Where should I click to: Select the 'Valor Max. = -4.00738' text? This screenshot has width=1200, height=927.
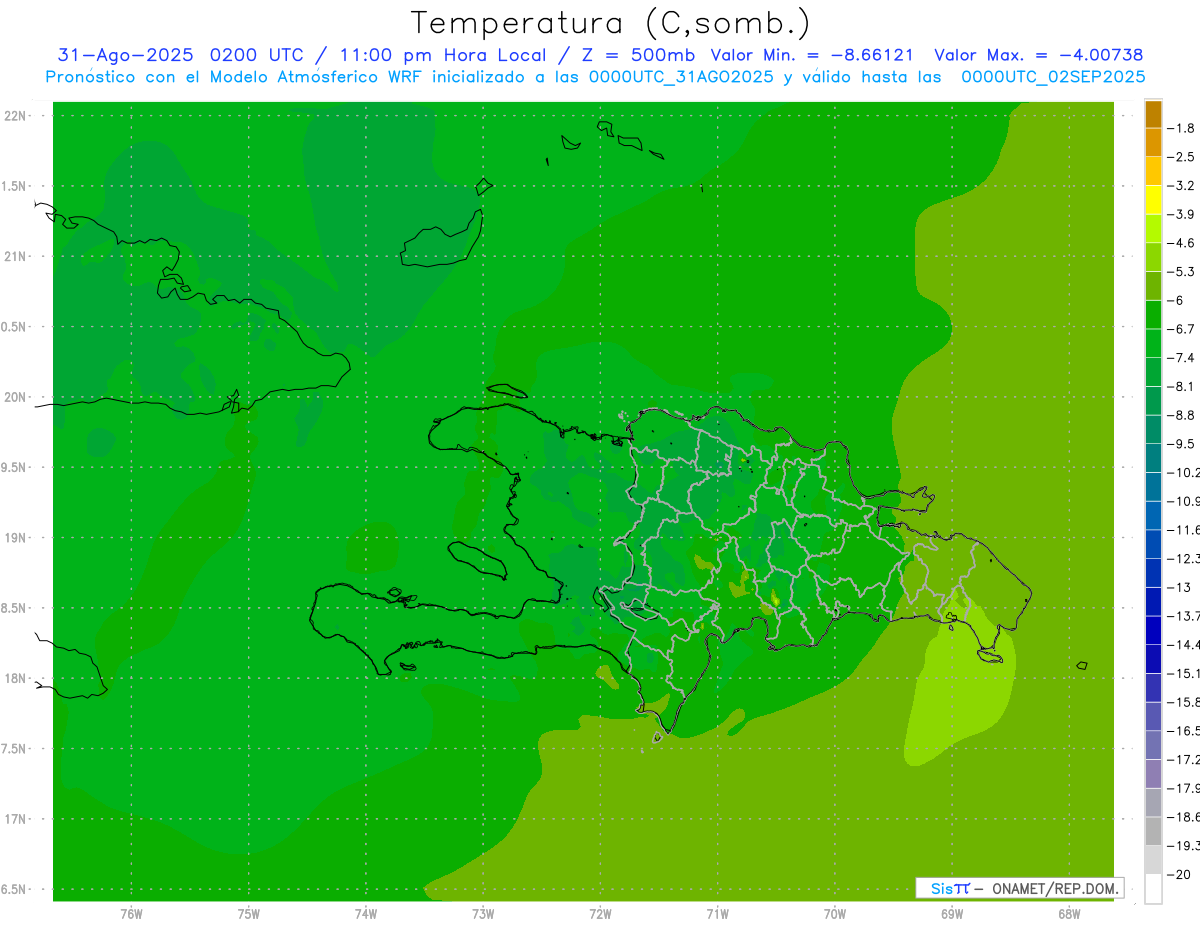pos(1038,55)
